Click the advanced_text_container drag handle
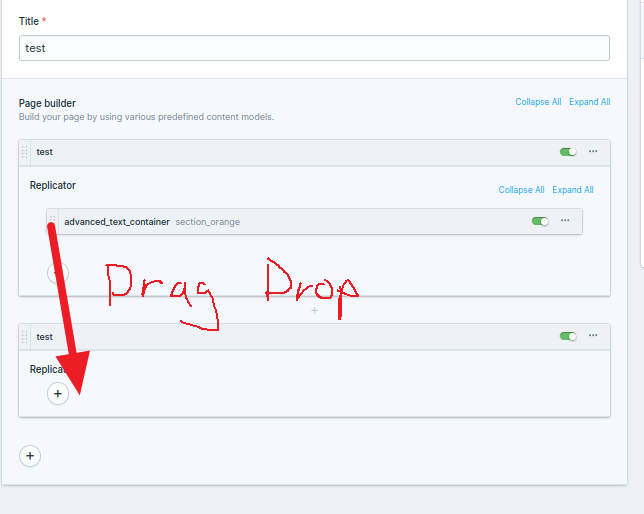Viewport: 644px width, 514px height. [x=53, y=221]
